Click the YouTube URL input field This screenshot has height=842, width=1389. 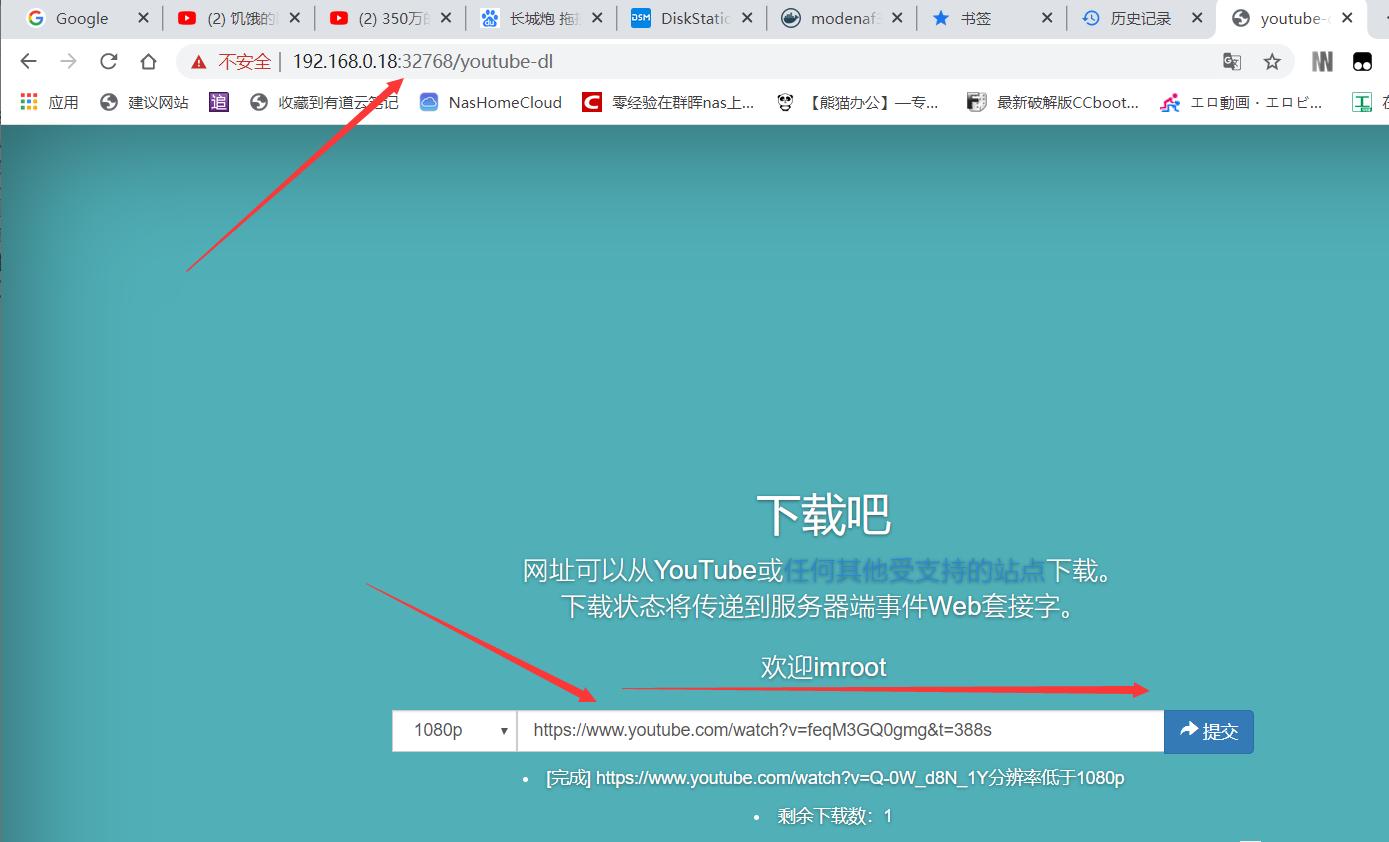(840, 730)
